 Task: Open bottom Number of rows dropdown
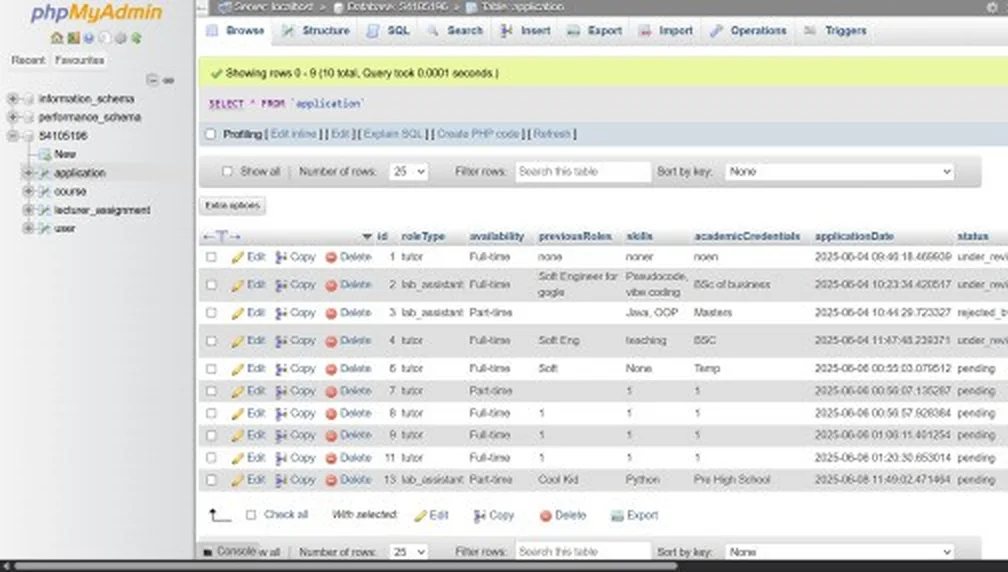click(x=408, y=552)
